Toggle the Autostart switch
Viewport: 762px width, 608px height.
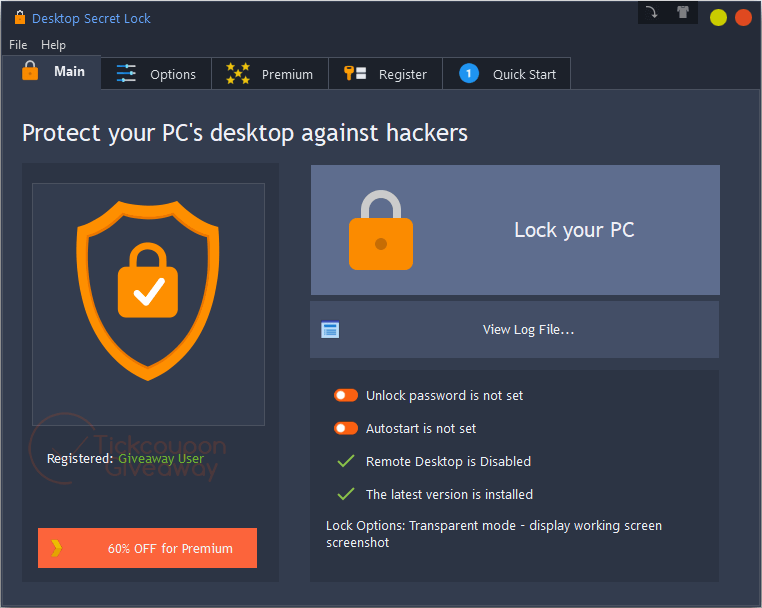coord(346,428)
